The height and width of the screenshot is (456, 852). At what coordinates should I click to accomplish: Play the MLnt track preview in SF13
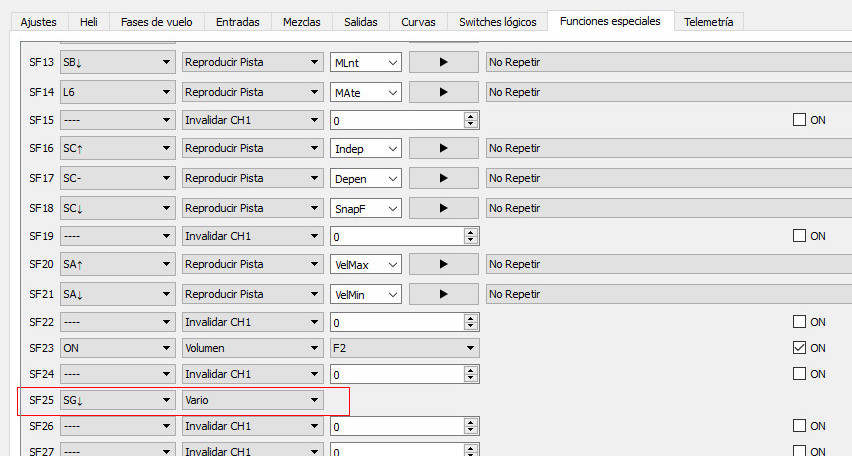[x=443, y=62]
